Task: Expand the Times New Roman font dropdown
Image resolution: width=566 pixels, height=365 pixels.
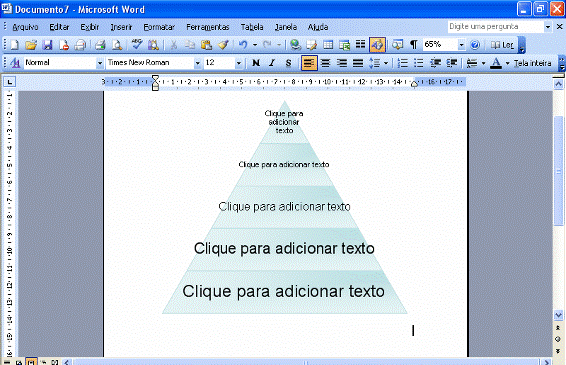Action: 197,63
